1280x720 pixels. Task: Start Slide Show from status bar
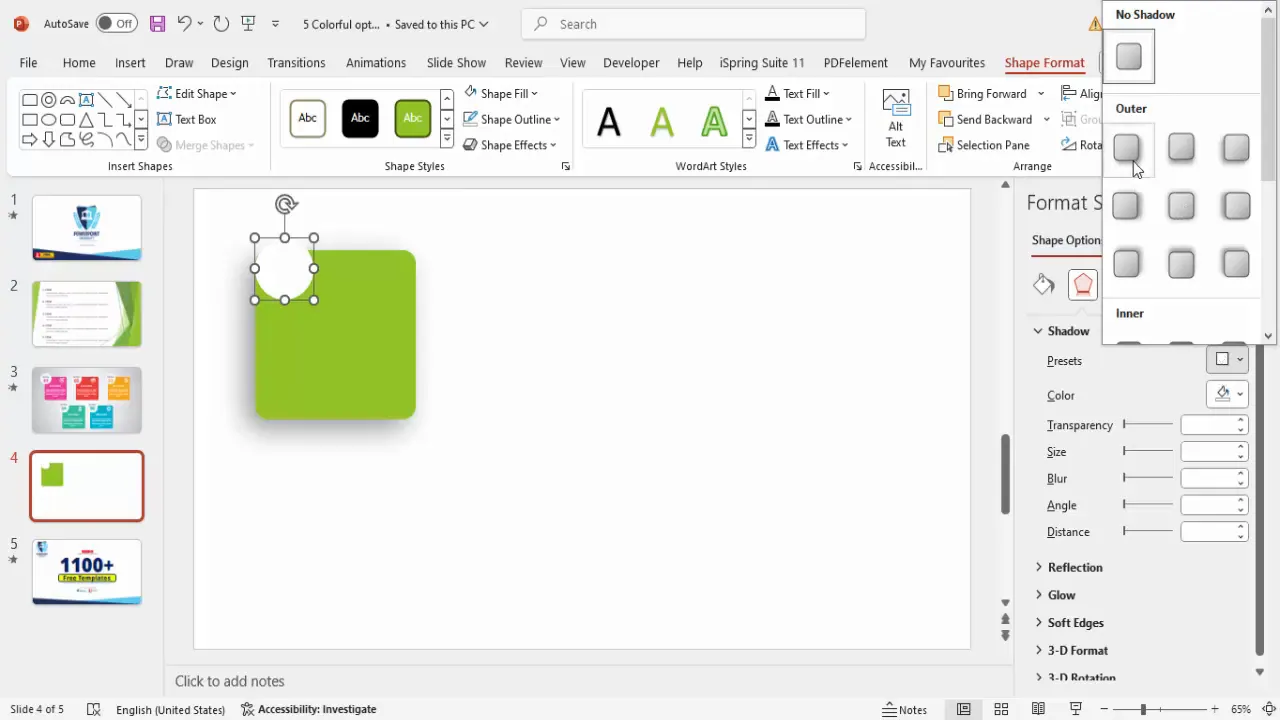[1076, 709]
